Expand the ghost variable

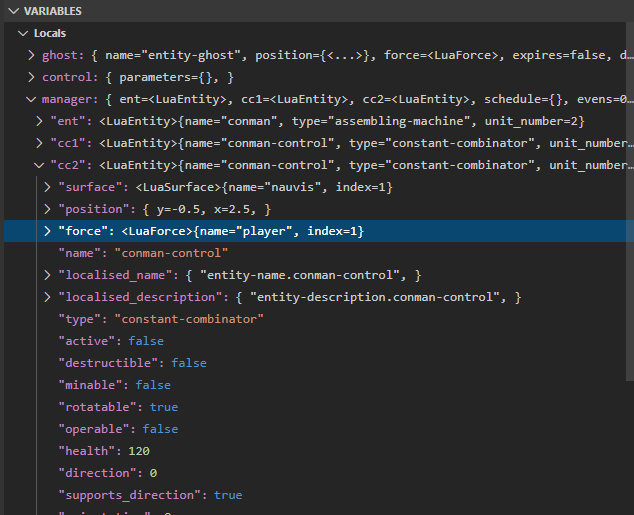coord(31,55)
